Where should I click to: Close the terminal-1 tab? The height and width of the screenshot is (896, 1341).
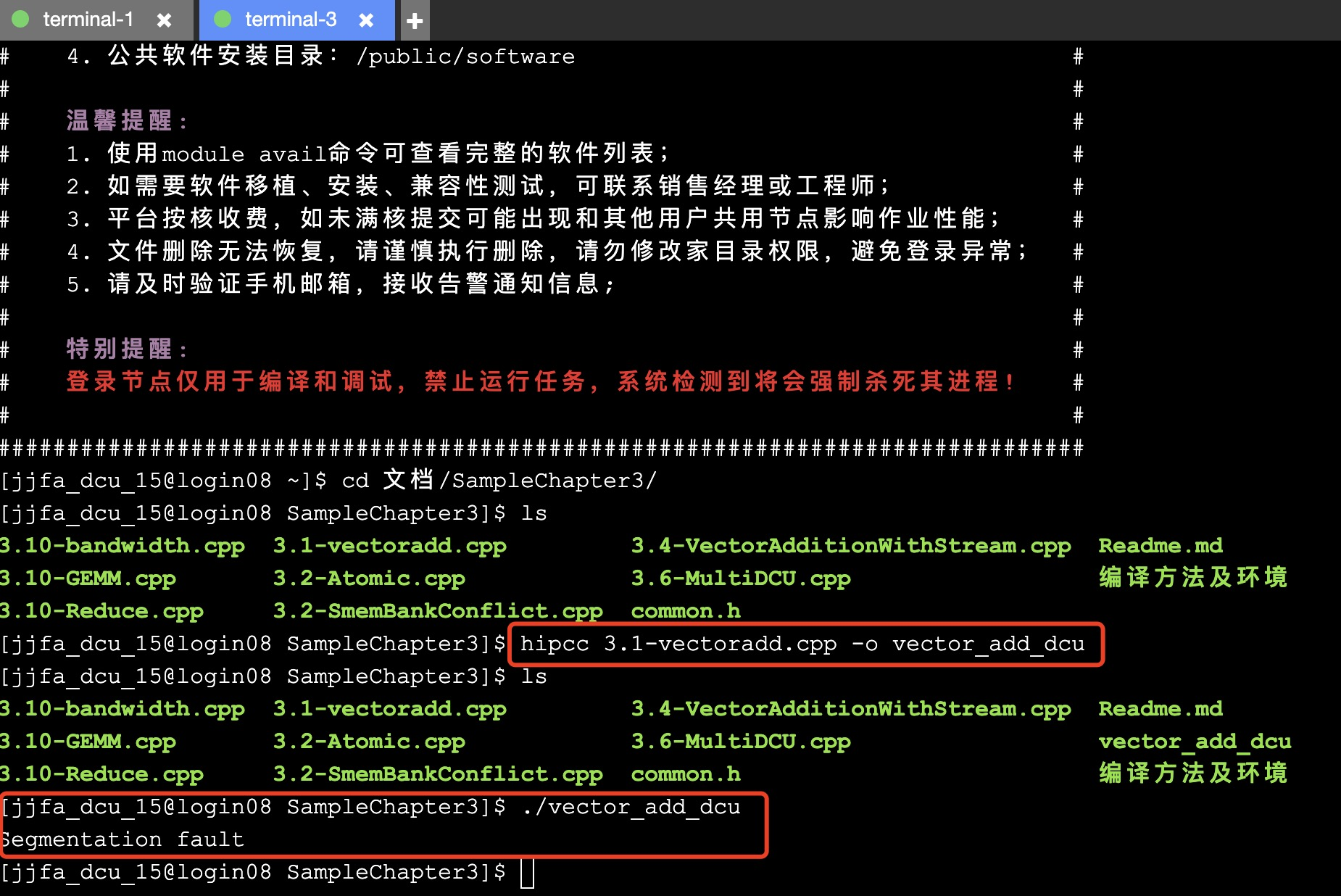[x=165, y=20]
